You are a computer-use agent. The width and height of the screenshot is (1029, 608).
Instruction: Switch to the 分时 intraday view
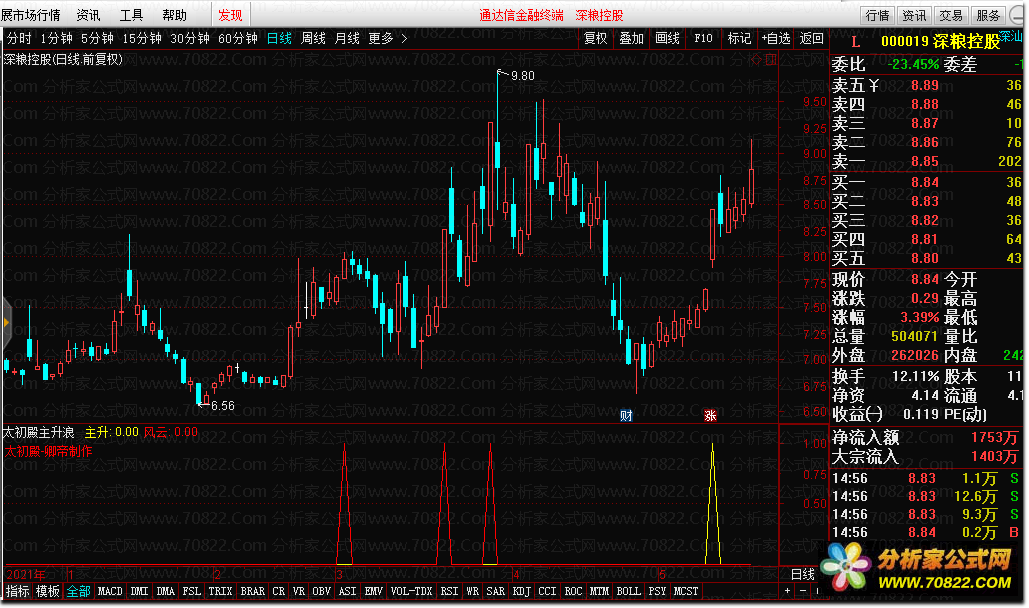click(19, 39)
